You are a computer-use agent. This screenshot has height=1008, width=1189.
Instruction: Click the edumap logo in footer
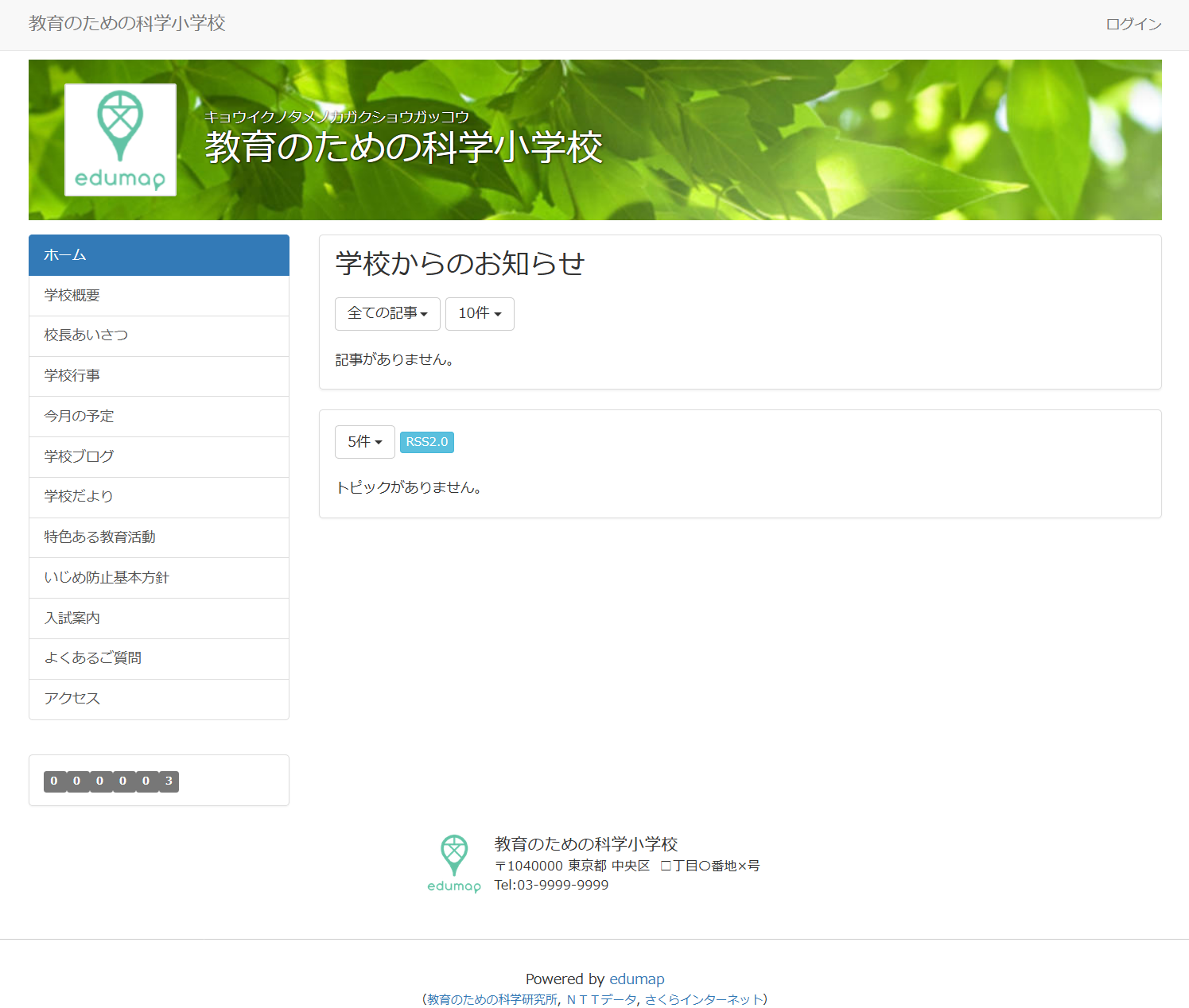tap(453, 864)
